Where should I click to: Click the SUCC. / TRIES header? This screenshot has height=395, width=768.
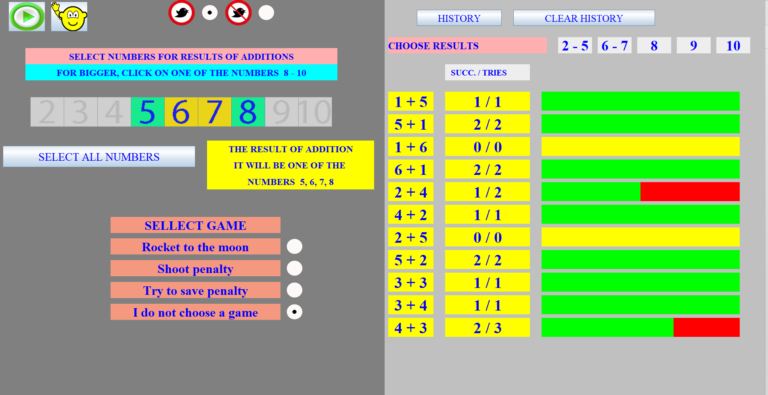click(x=487, y=73)
